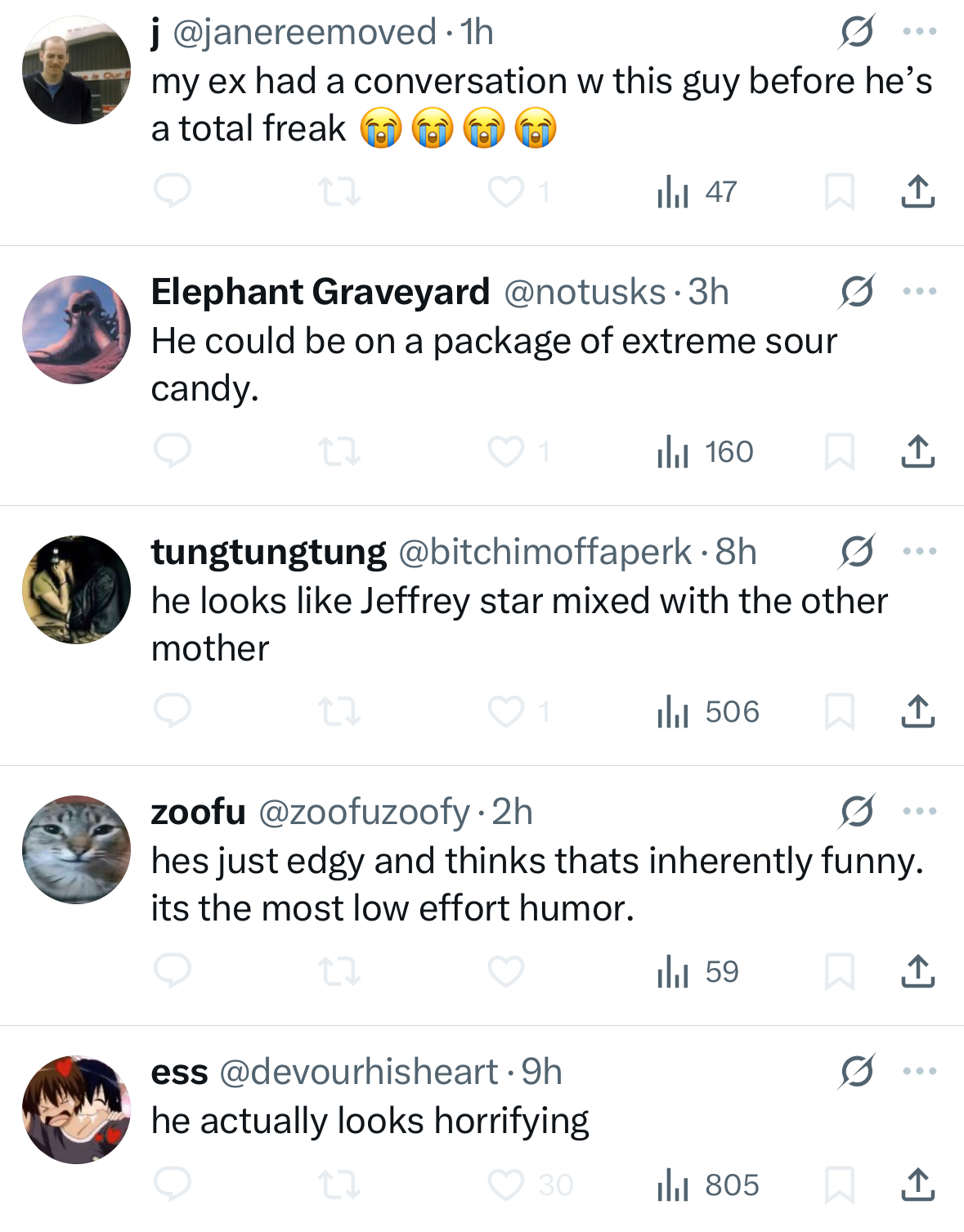Bookmark Elephant Graveyard's tweet
Screen dimensions: 964x1232
[839, 451]
